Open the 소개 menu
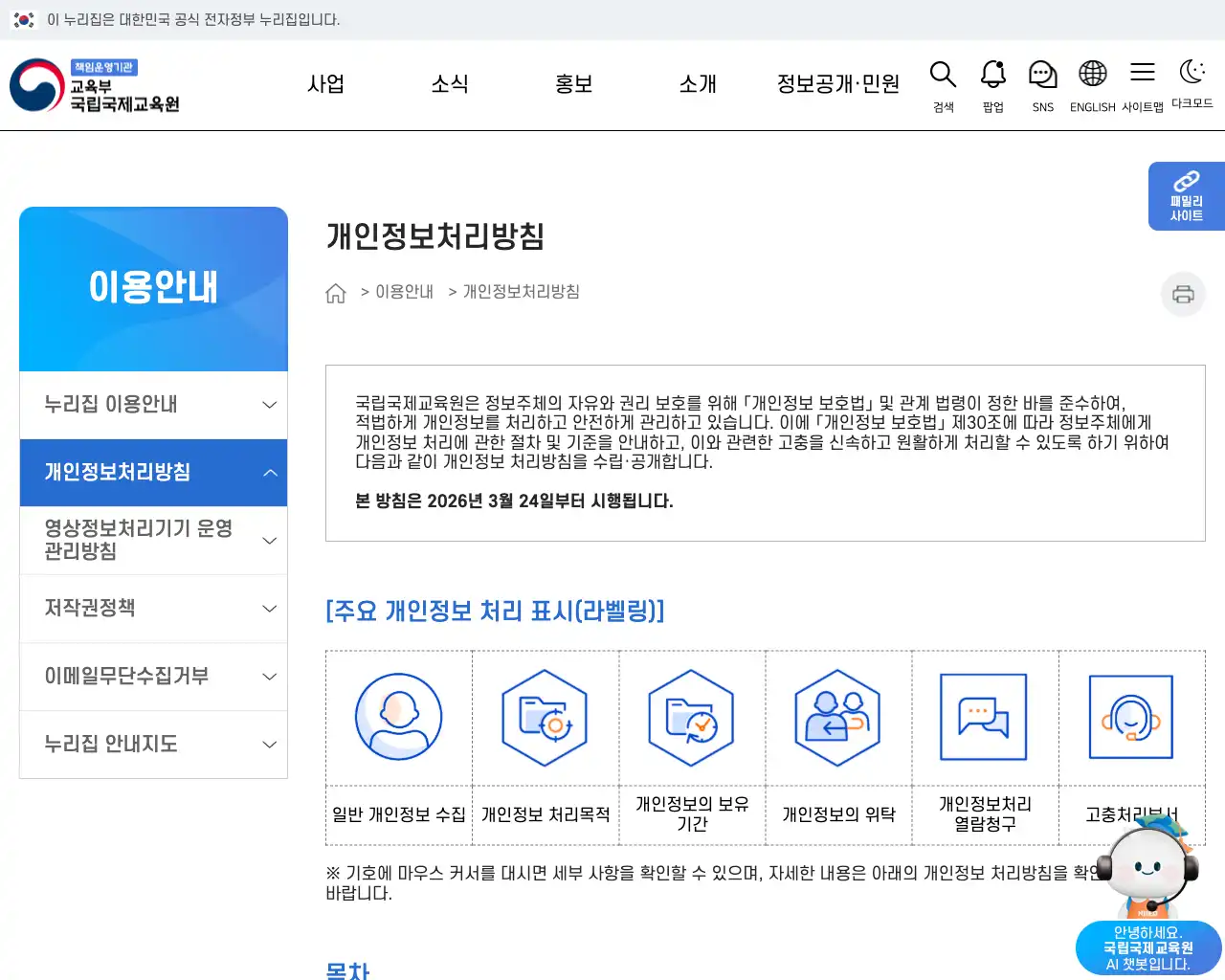This screenshot has height=980, width=1225. tap(698, 84)
